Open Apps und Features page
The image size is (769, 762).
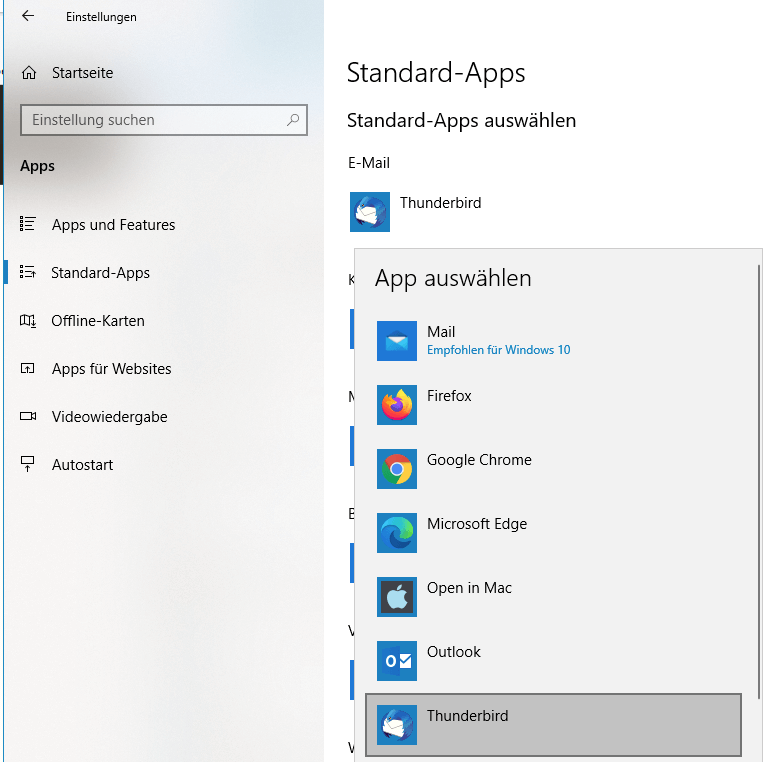click(x=113, y=225)
